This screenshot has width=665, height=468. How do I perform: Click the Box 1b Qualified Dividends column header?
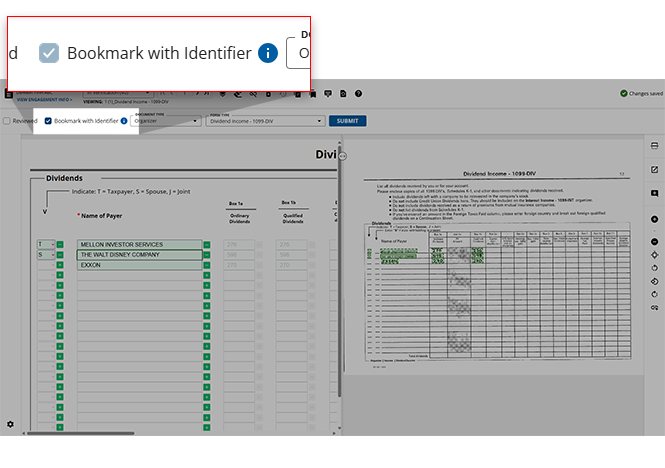click(x=293, y=212)
